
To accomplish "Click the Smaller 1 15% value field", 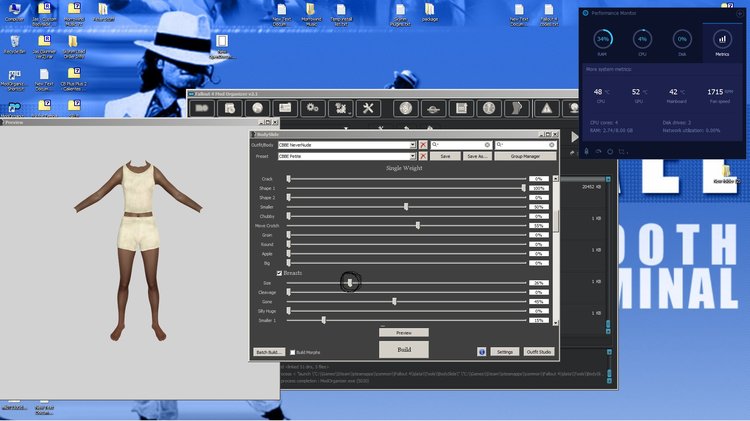I will (x=539, y=320).
